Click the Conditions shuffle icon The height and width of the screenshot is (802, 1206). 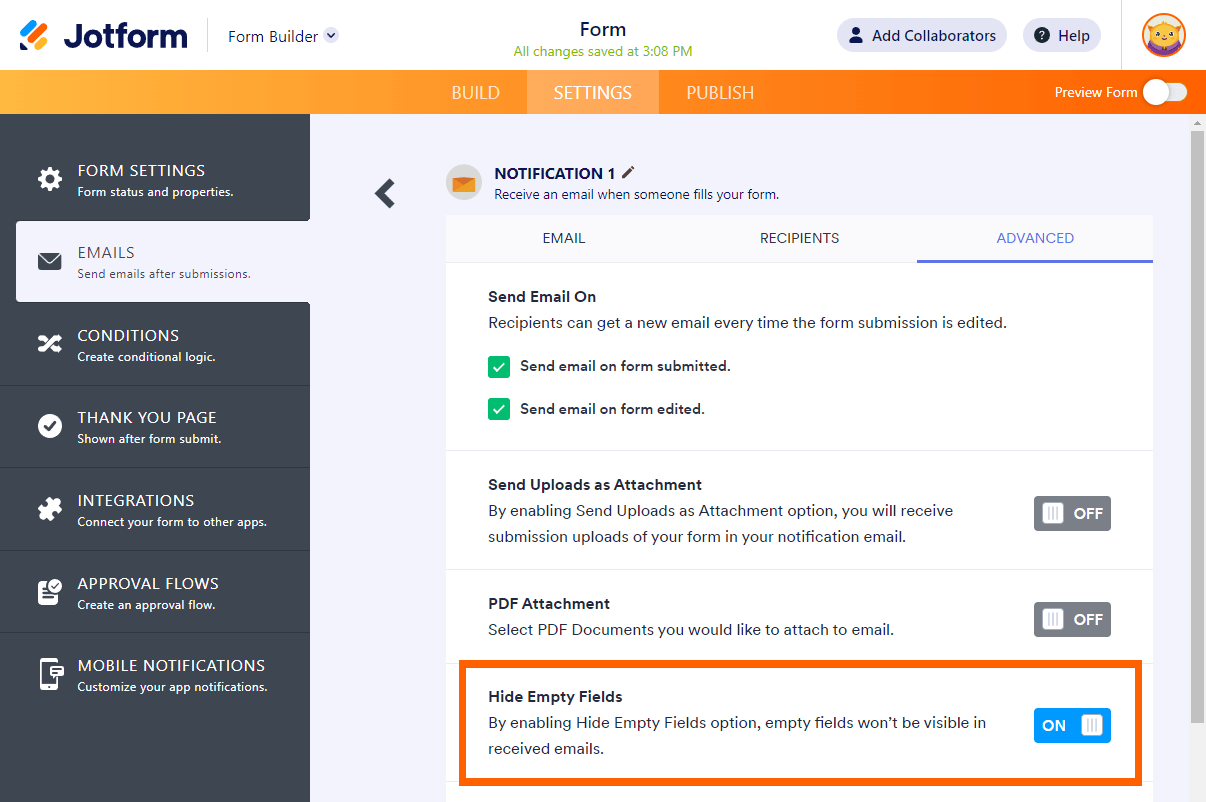tap(49, 344)
